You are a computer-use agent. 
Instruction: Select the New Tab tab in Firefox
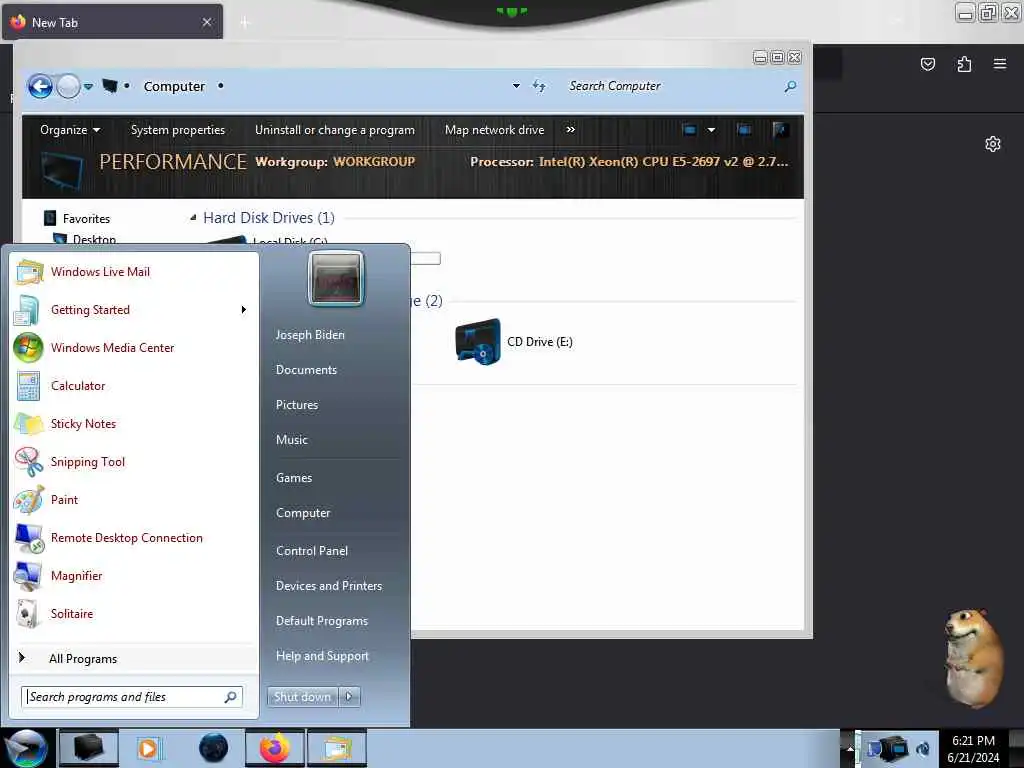tap(112, 22)
